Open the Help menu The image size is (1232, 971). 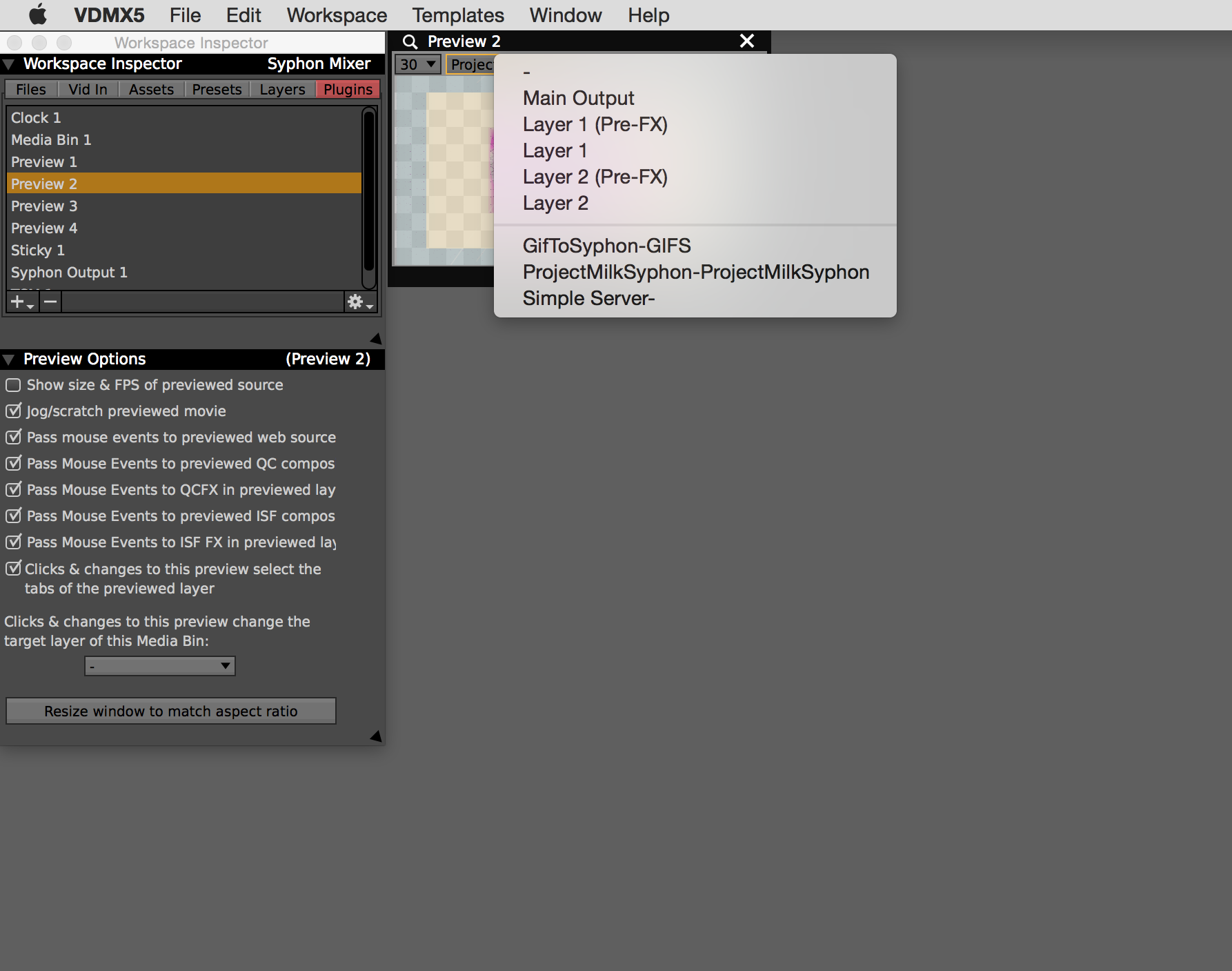pyautogui.click(x=648, y=15)
